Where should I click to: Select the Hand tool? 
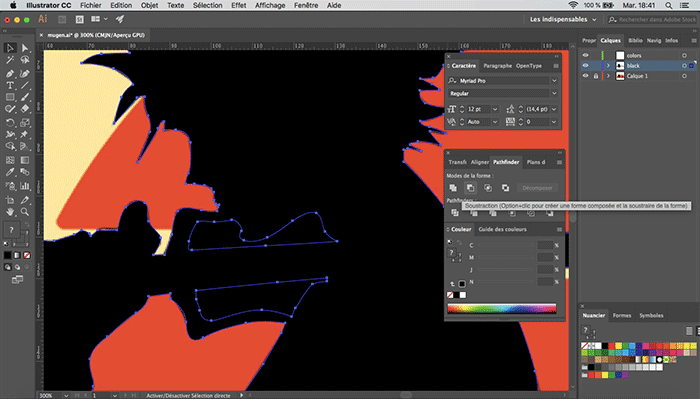tap(10, 212)
